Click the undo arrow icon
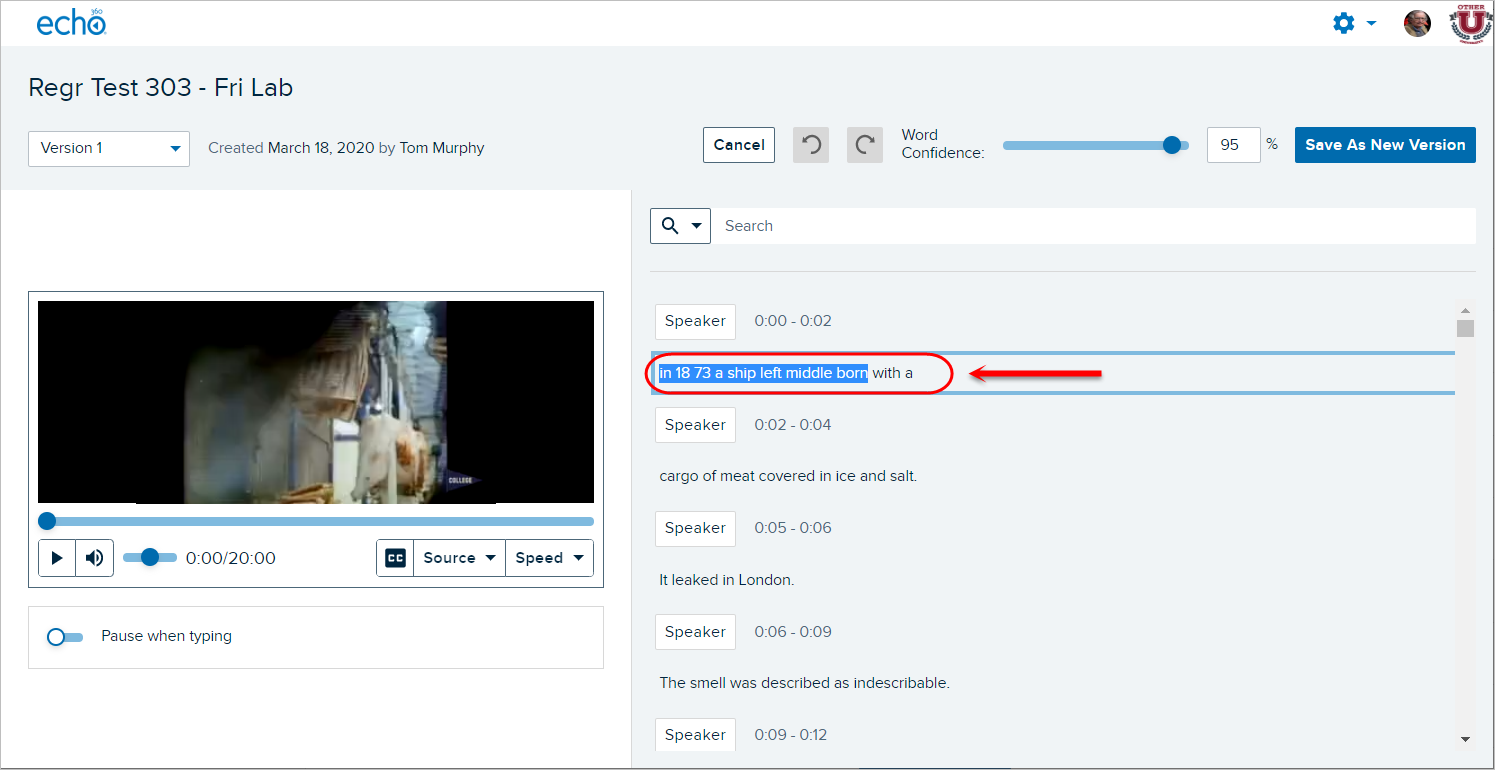Viewport: 1495px width, 770px height. point(811,145)
